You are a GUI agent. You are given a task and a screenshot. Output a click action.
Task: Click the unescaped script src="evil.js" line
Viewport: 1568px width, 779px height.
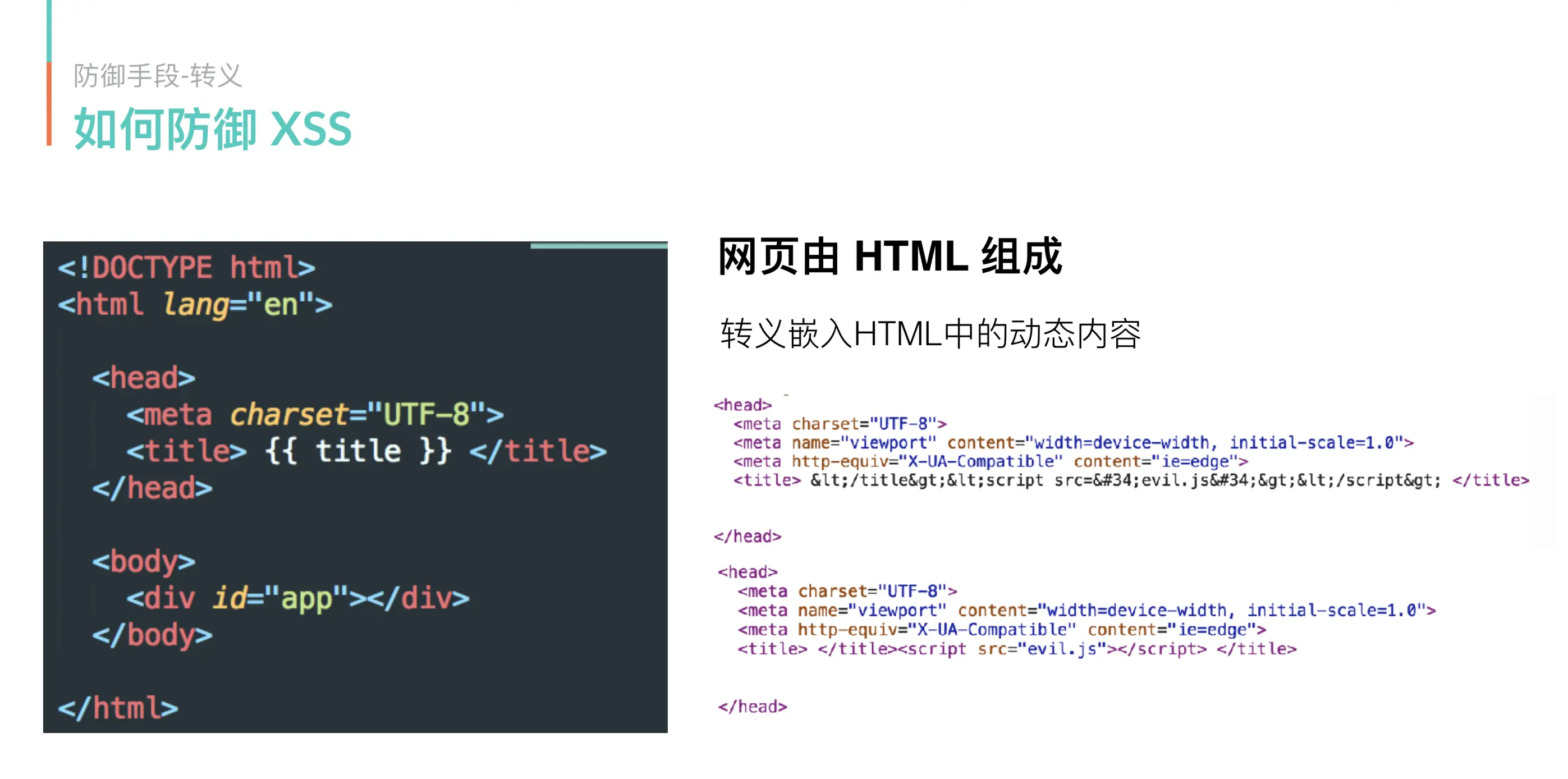[x=1016, y=649]
